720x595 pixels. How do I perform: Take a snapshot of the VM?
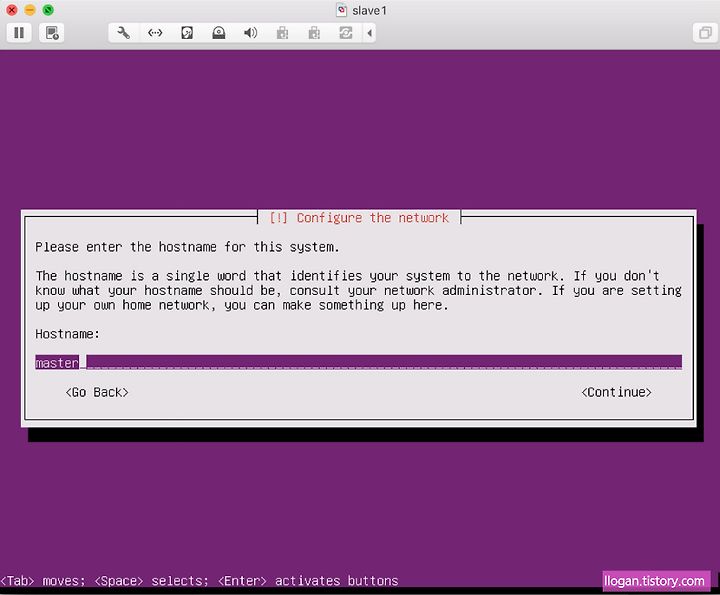[51, 33]
